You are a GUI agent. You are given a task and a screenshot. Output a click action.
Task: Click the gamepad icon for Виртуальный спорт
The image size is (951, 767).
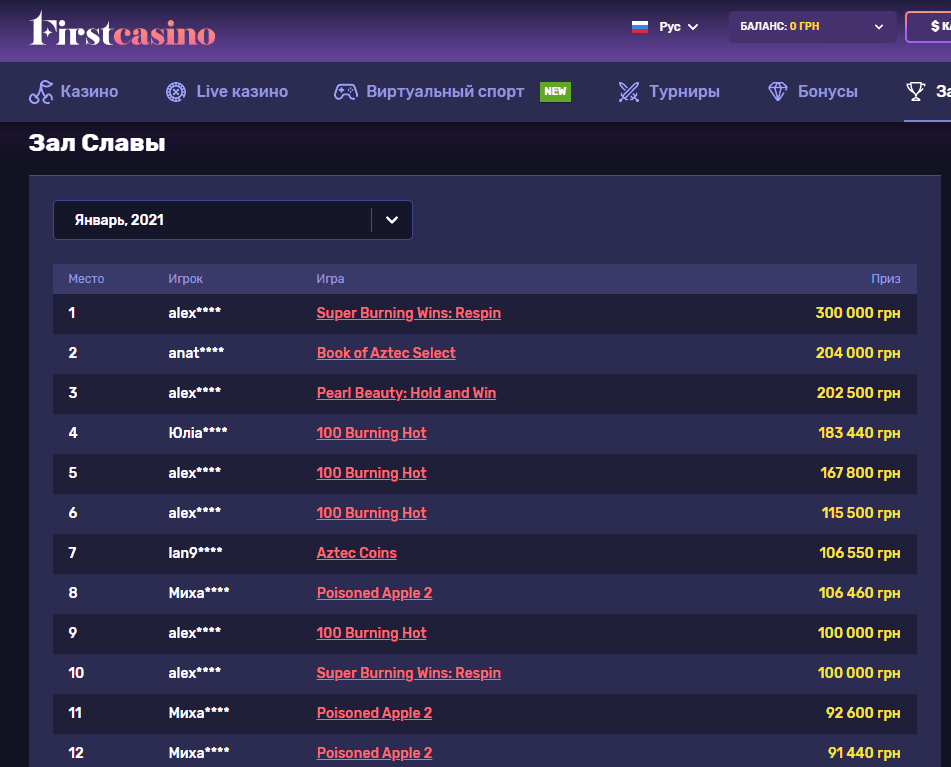(345, 92)
